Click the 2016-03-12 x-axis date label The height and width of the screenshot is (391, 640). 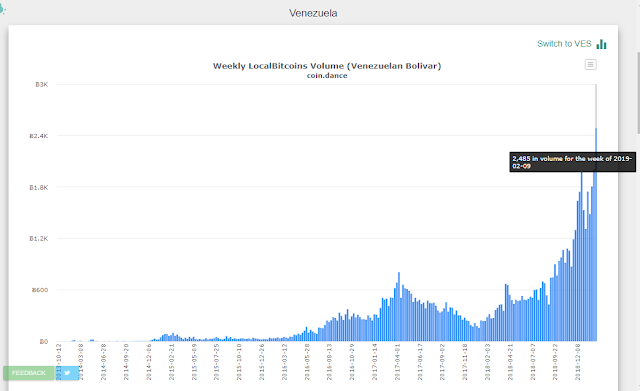(284, 362)
